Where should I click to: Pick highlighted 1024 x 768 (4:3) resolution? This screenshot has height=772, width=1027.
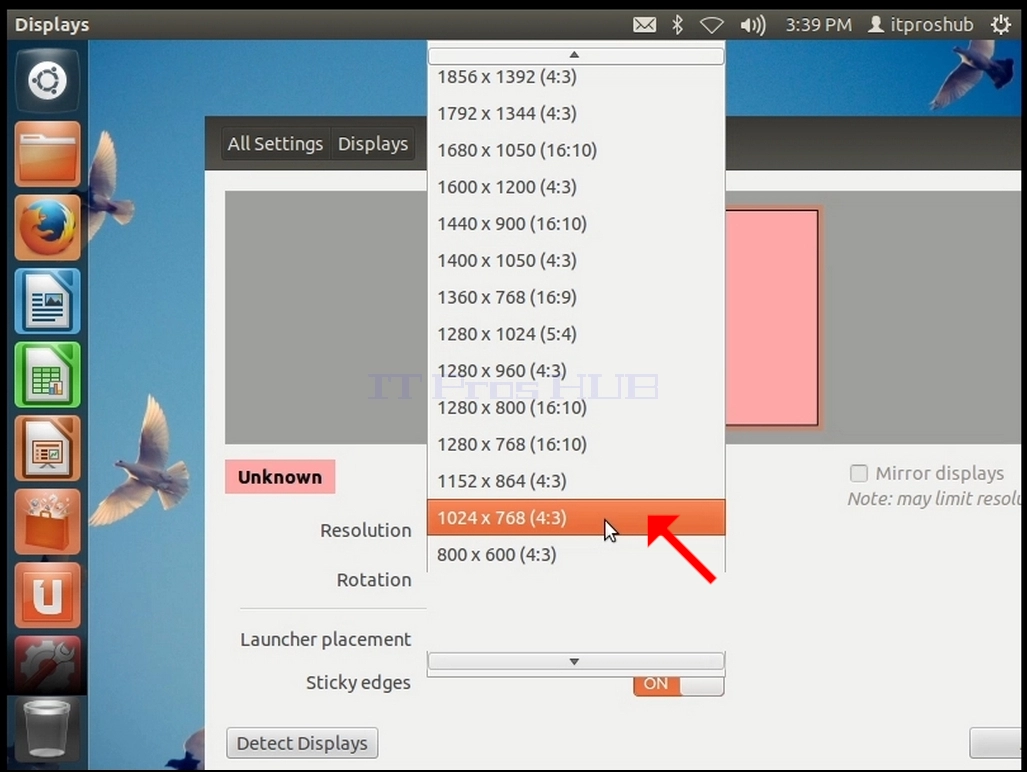pyautogui.click(x=576, y=517)
